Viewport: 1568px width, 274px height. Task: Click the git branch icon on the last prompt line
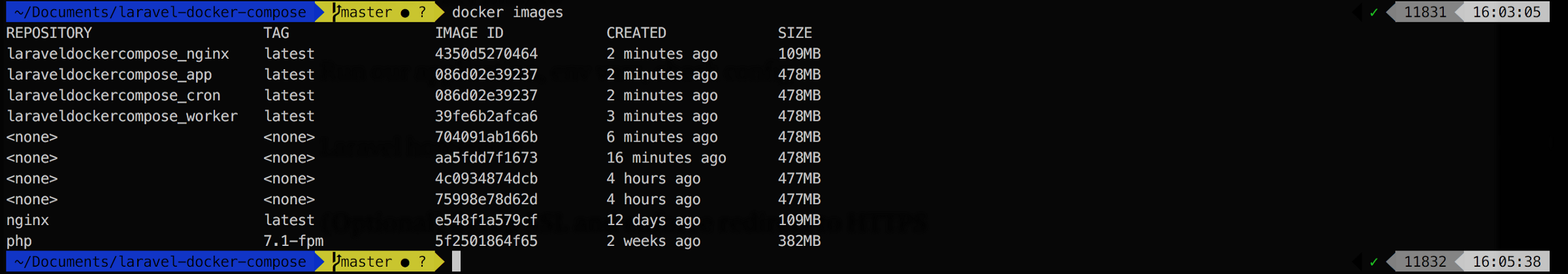[336, 261]
